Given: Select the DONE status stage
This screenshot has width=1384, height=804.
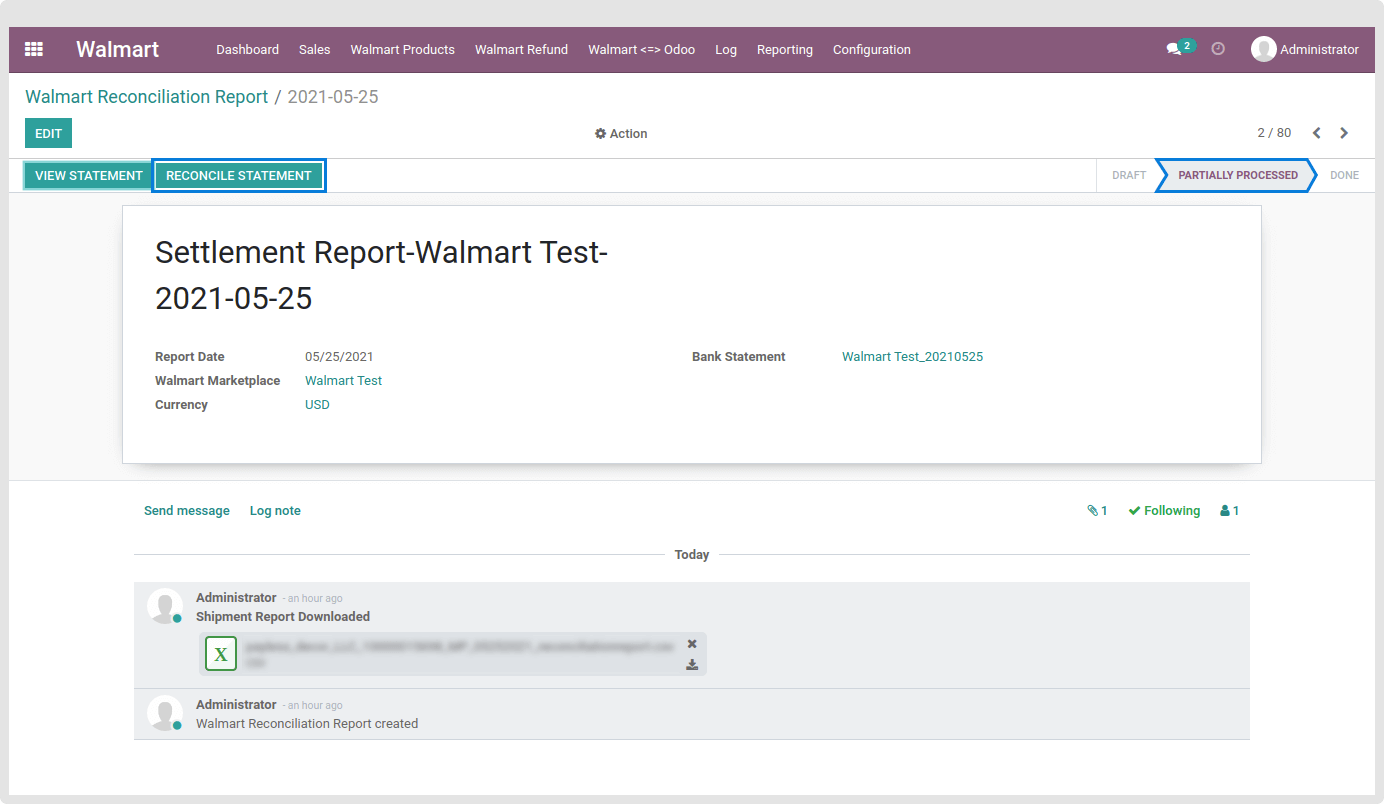Looking at the screenshot, I should pos(1344,175).
